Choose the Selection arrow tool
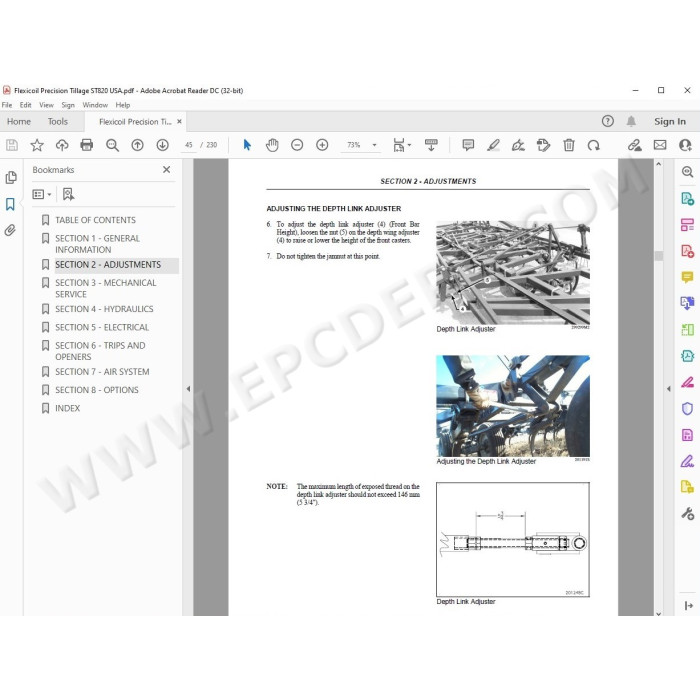Viewport: 700px width, 700px height. (x=247, y=145)
